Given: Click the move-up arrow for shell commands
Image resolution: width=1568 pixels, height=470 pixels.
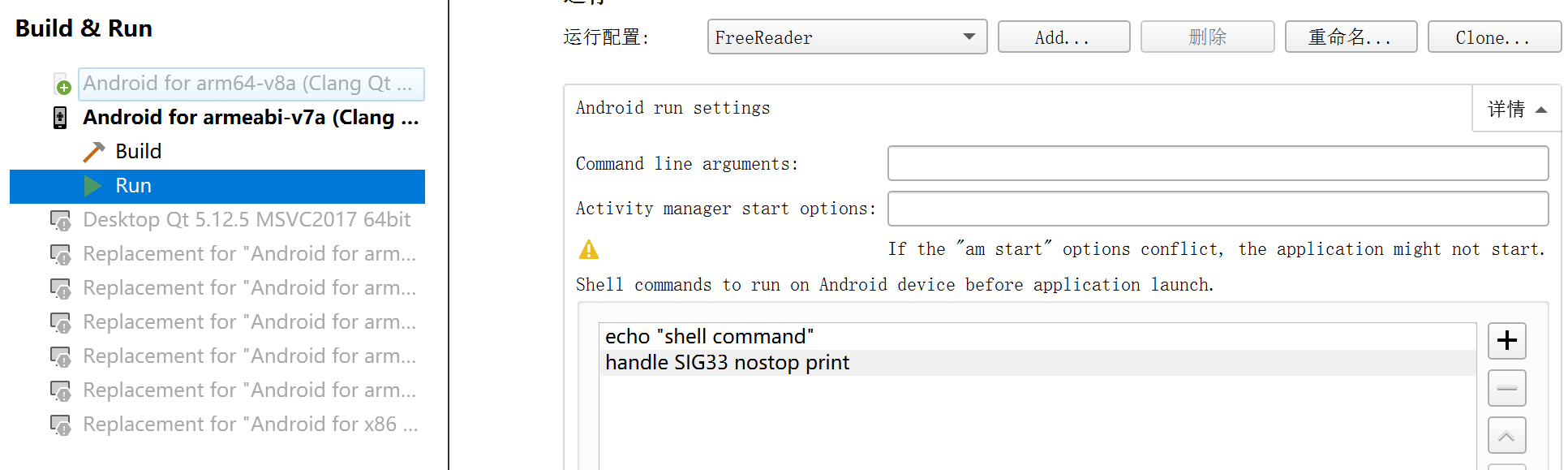Looking at the screenshot, I should (x=1506, y=436).
